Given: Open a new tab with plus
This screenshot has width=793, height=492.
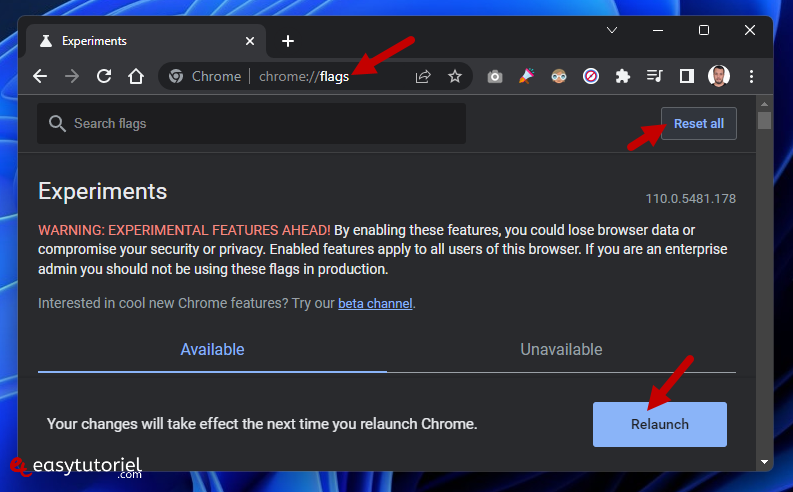Looking at the screenshot, I should point(288,41).
